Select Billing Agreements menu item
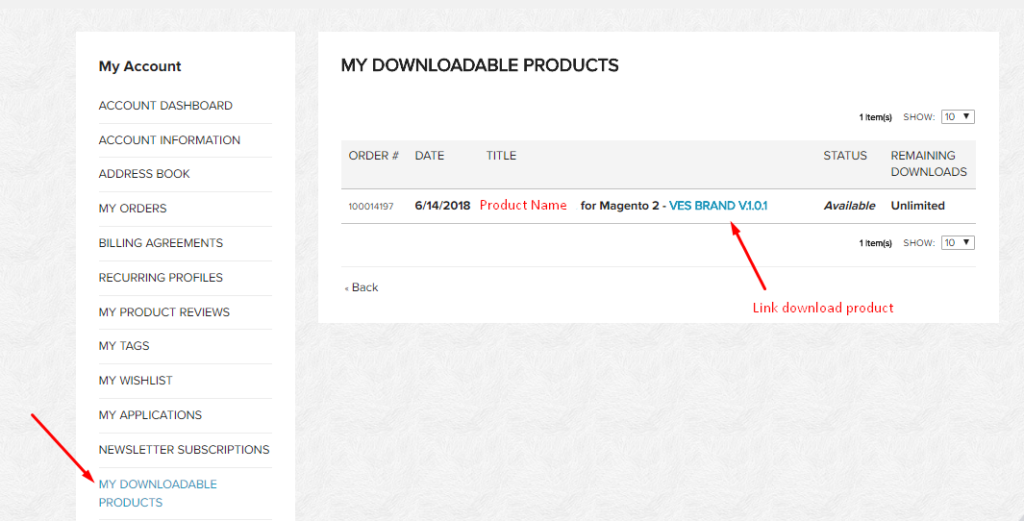 point(160,243)
